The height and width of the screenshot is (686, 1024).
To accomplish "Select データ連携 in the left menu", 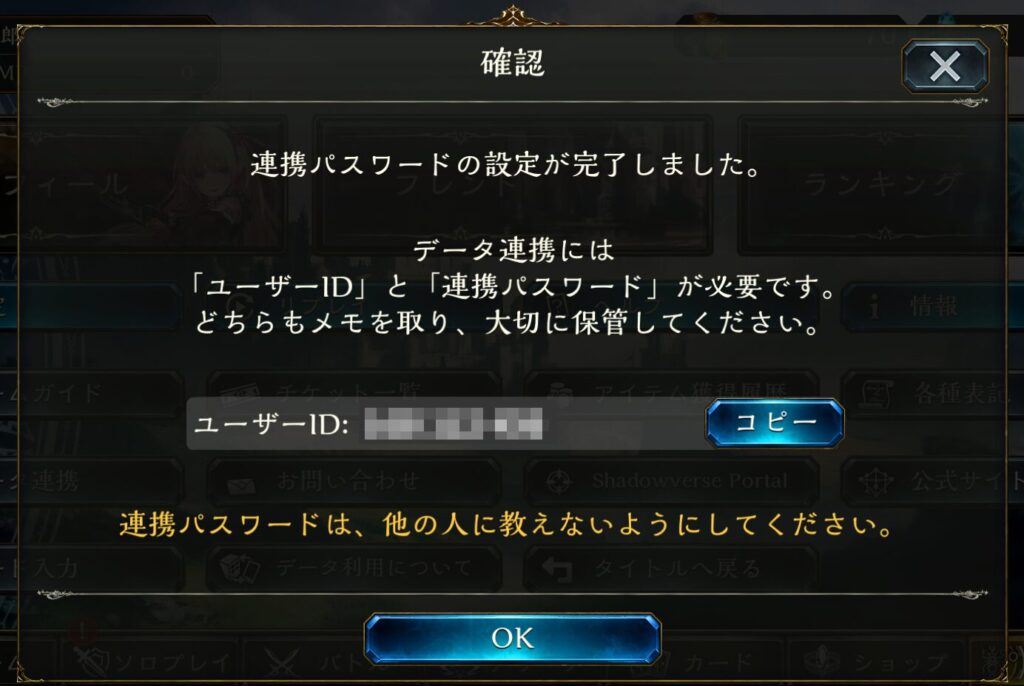I will 91,482.
